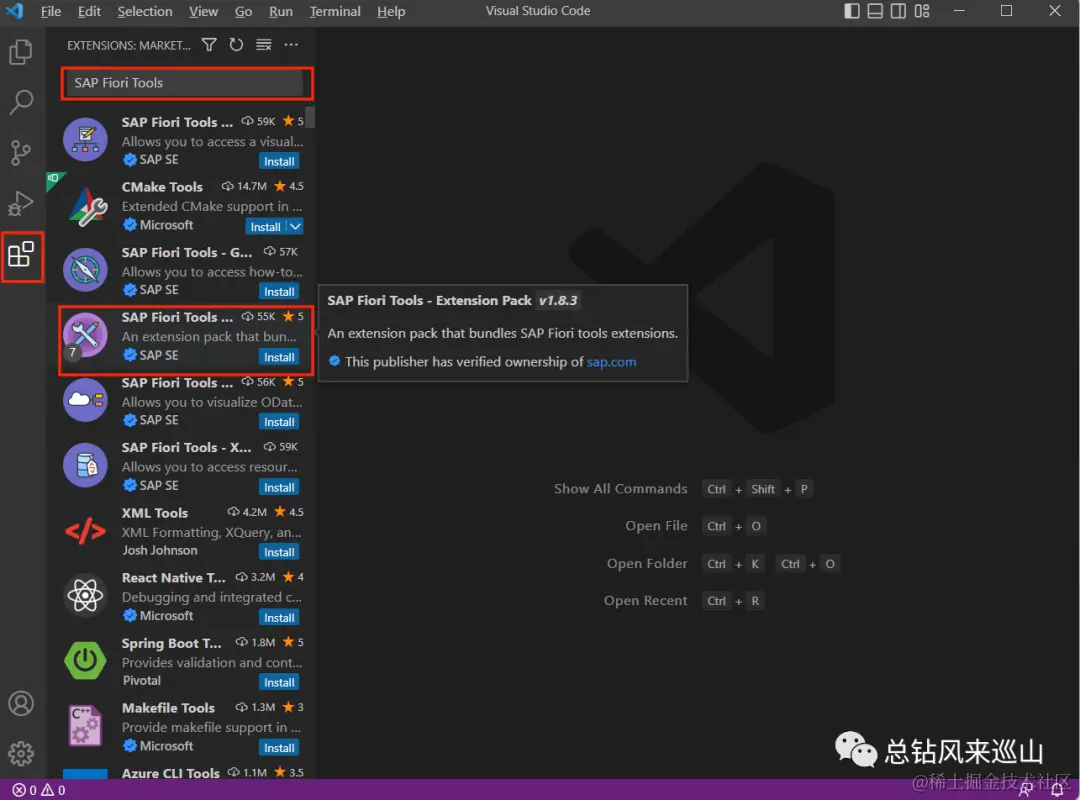1080x800 pixels.
Task: Open the Terminal menu
Action: [335, 11]
